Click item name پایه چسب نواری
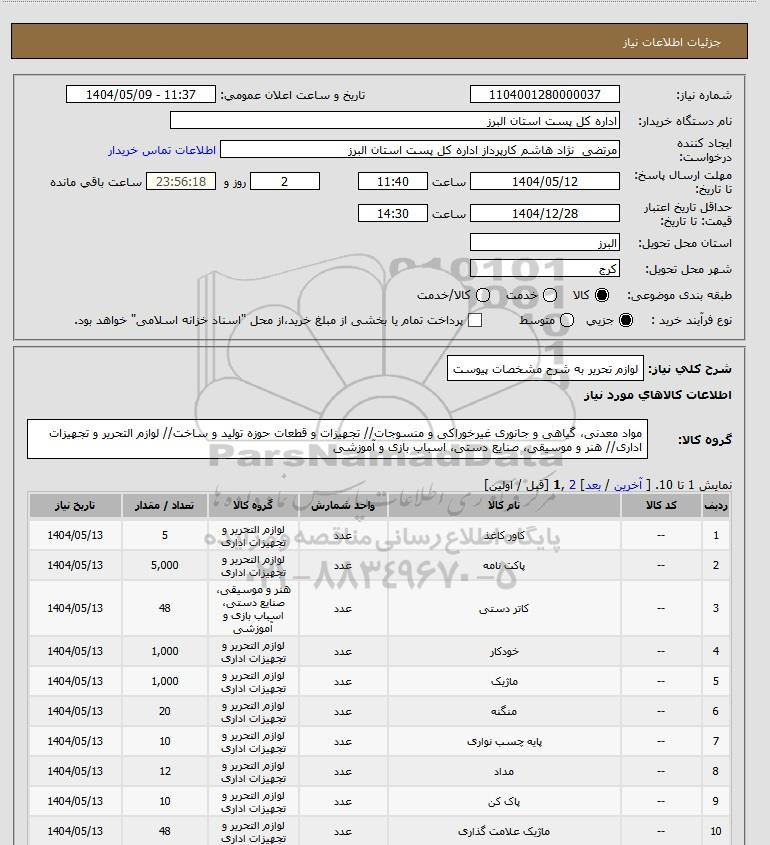Screen dimensions: 770x845 [504, 742]
